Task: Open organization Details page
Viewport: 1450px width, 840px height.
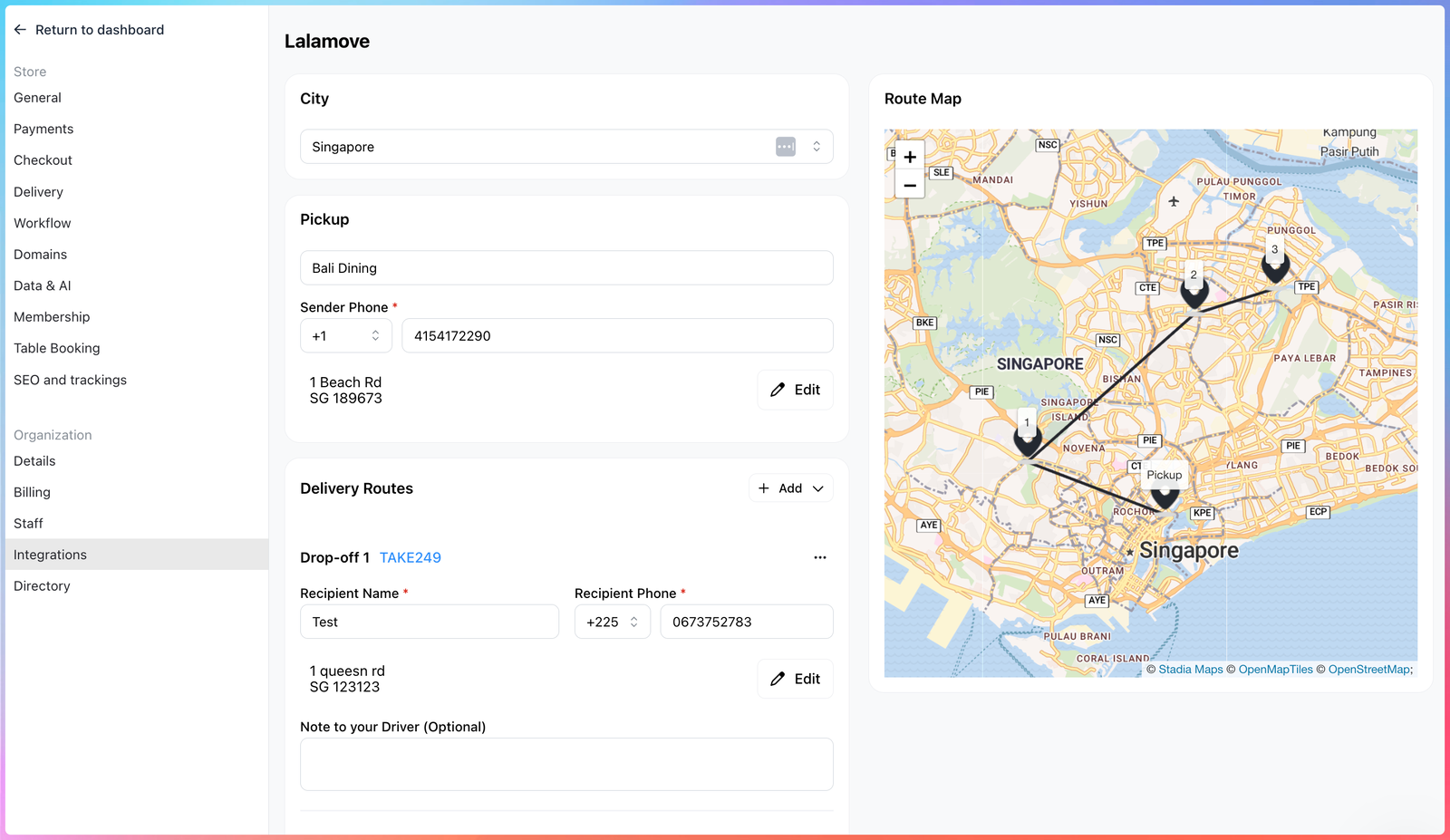Action: (34, 461)
